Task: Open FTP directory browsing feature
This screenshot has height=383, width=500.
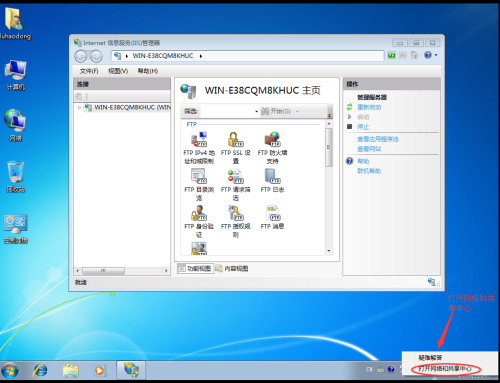Action: [x=199, y=184]
